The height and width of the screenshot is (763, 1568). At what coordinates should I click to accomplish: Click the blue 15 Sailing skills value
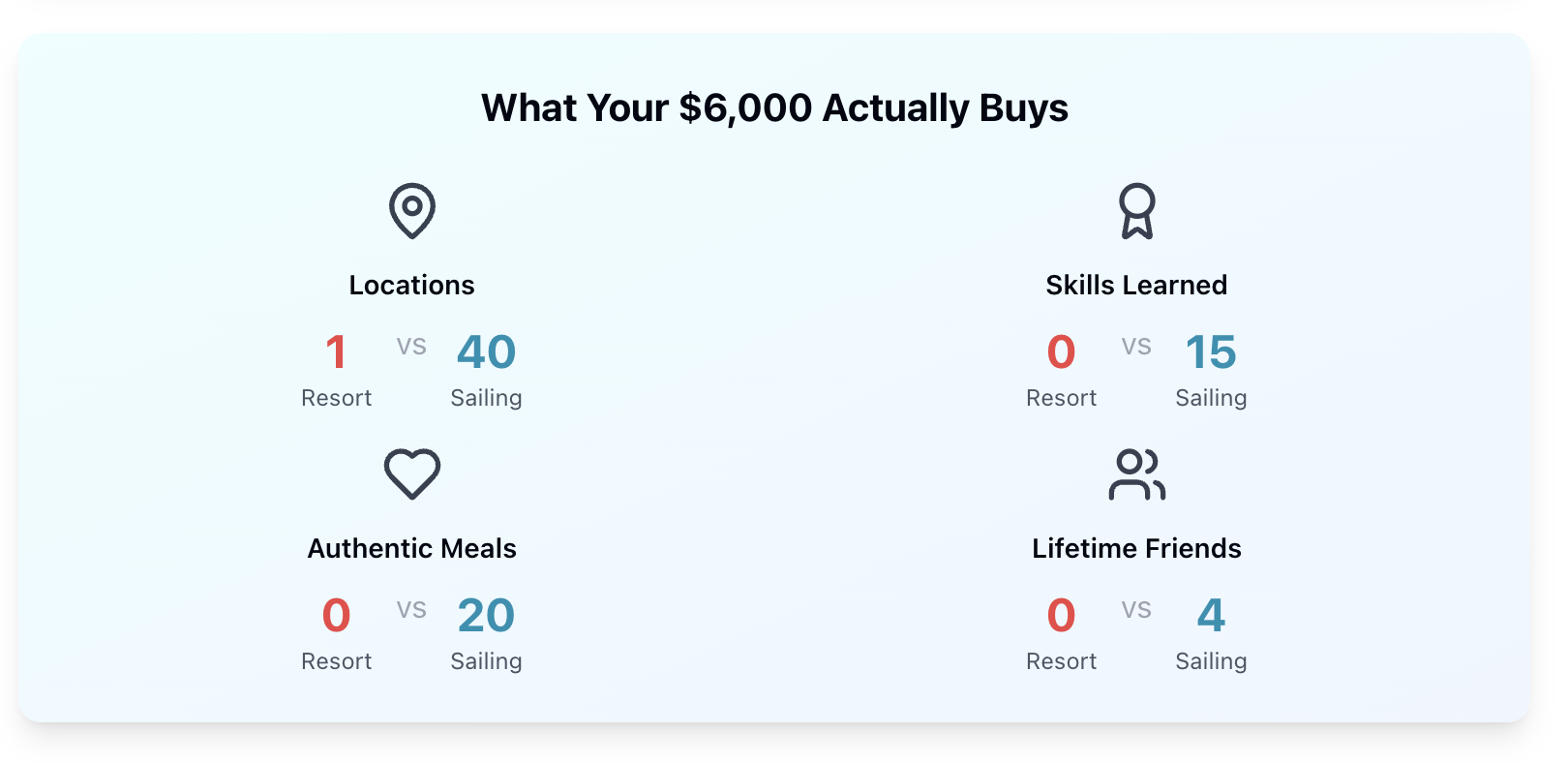click(1211, 351)
